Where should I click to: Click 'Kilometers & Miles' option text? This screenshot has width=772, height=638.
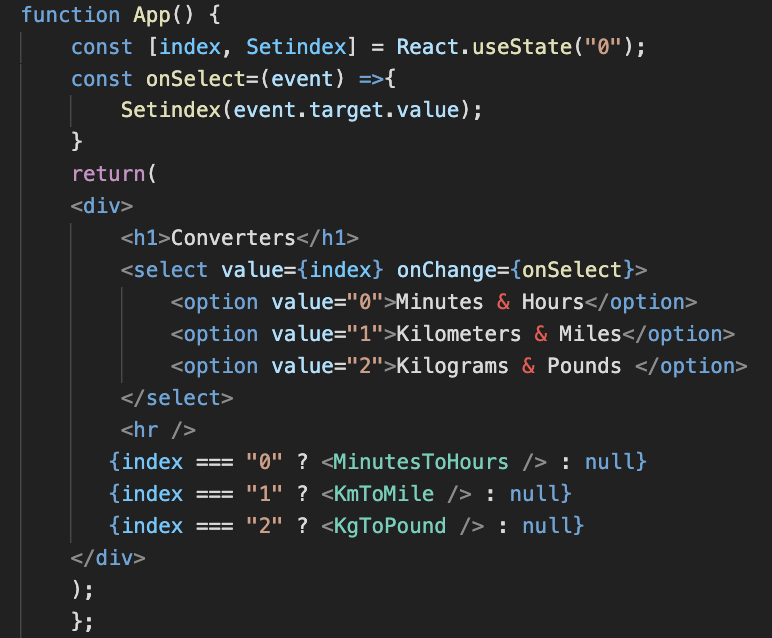[509, 334]
